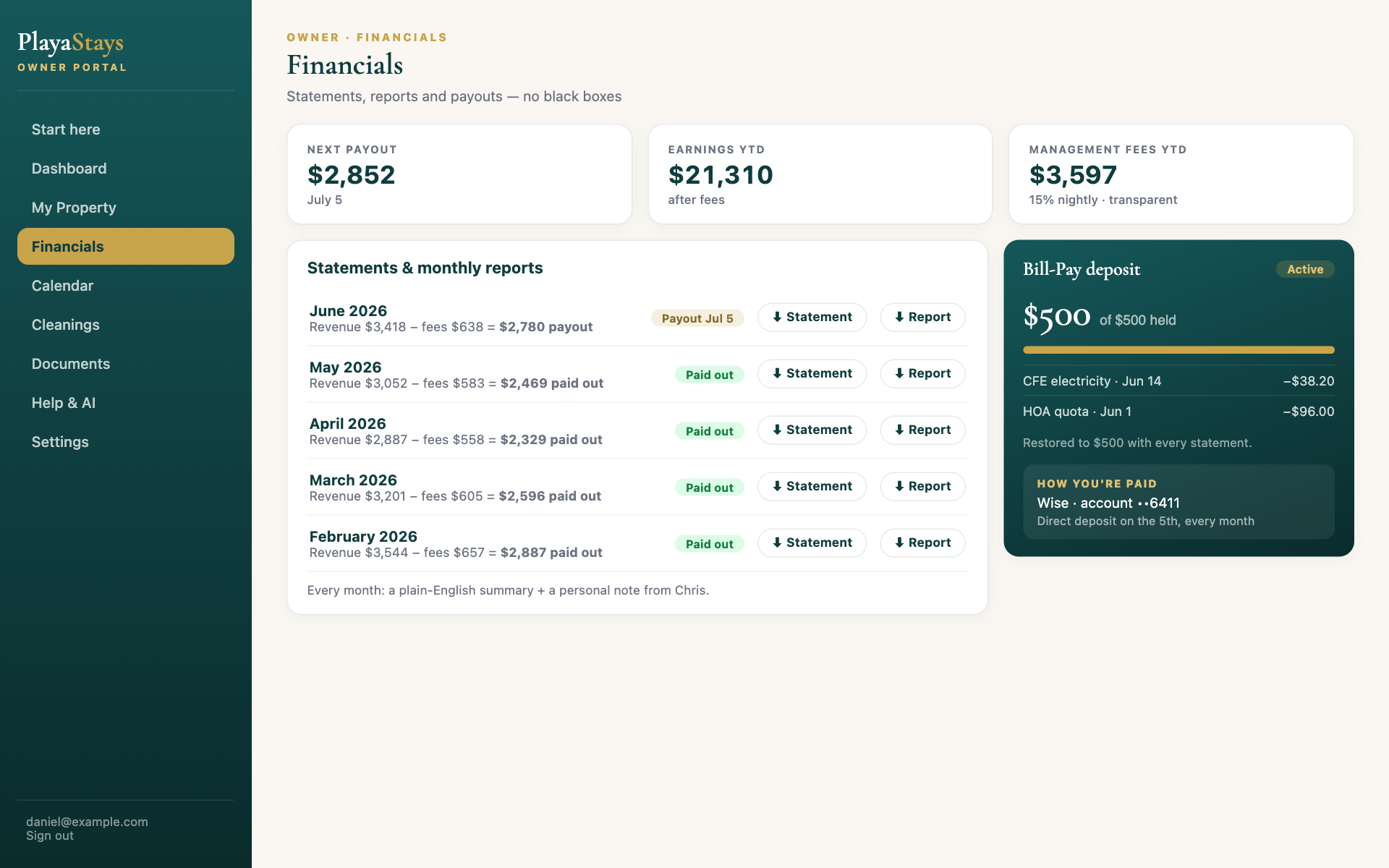Open Settings from the sidebar
The width and height of the screenshot is (1389, 868).
(x=126, y=442)
